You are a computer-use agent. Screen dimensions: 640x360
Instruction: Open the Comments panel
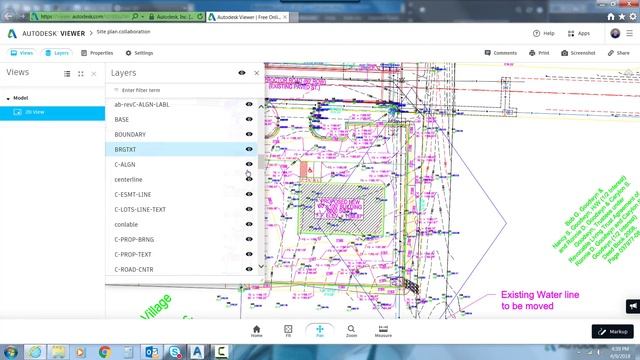(x=500, y=53)
